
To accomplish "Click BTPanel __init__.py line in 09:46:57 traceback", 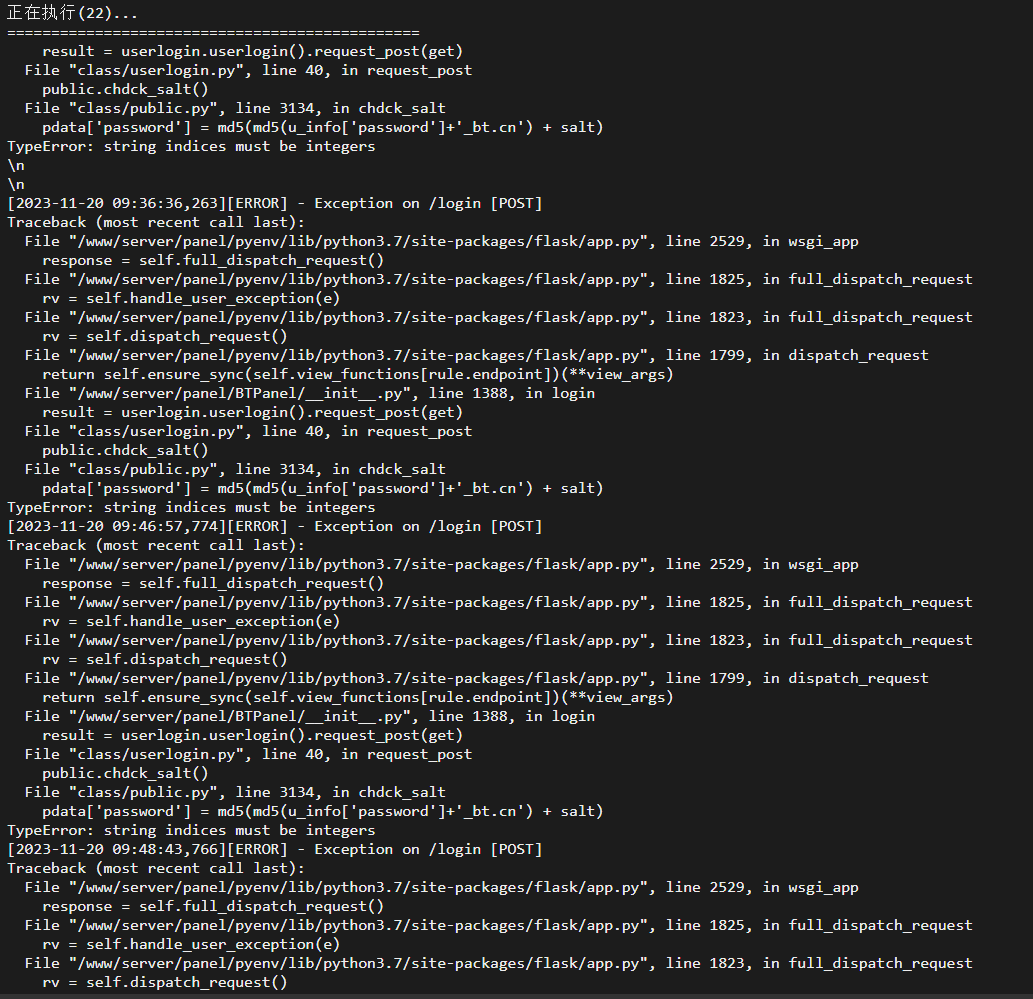I will pyautogui.click(x=310, y=716).
